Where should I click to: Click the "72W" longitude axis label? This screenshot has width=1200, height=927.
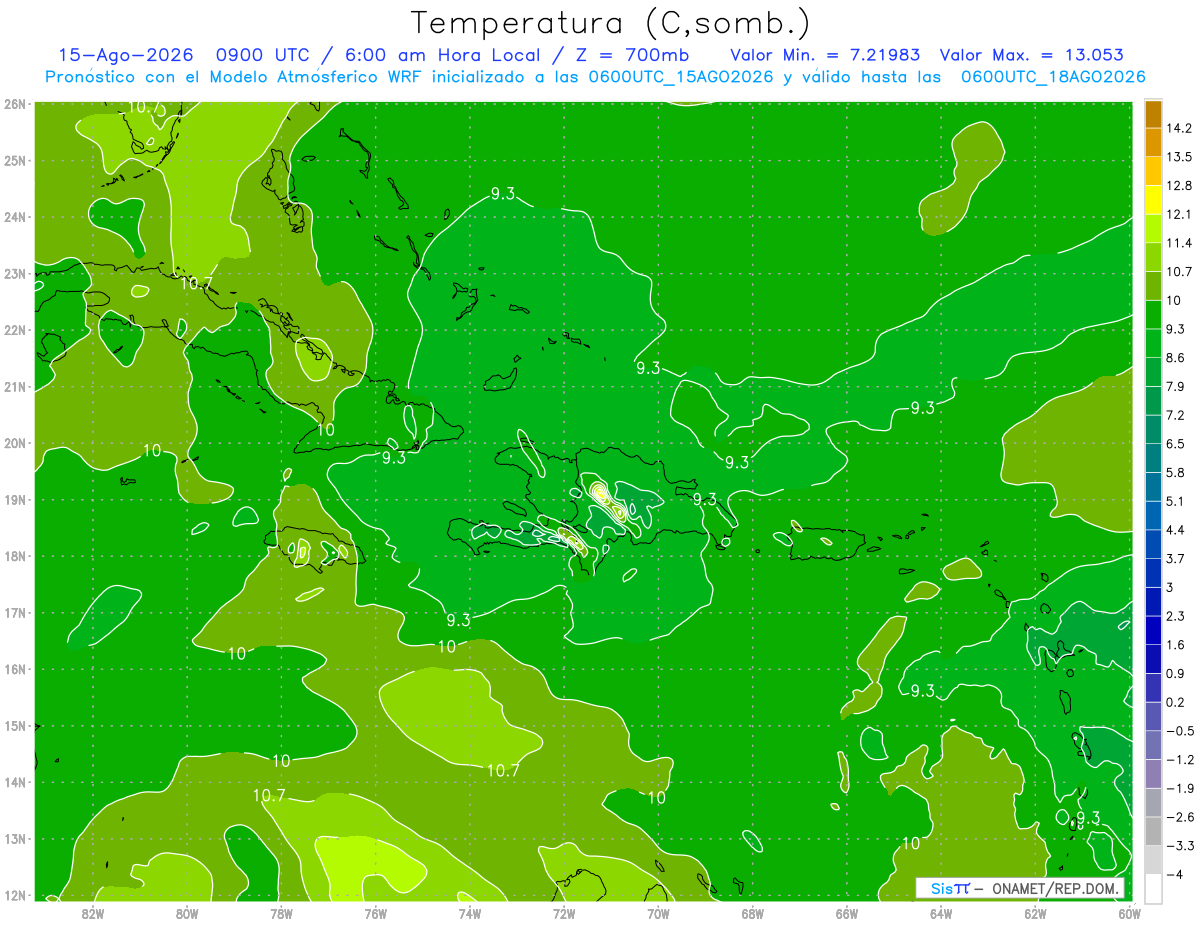tap(563, 912)
